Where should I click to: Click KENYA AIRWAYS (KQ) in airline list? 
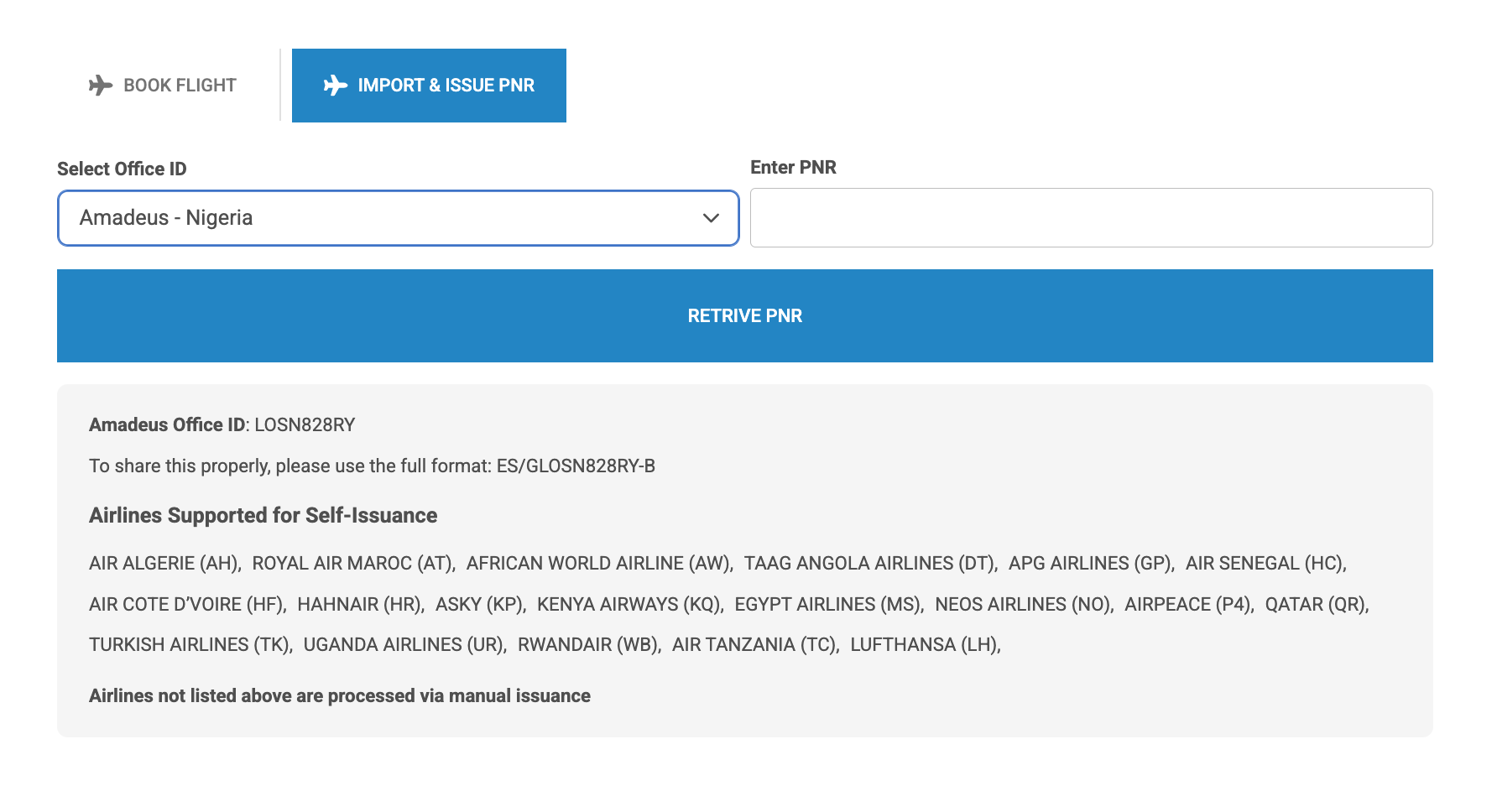coord(629,605)
